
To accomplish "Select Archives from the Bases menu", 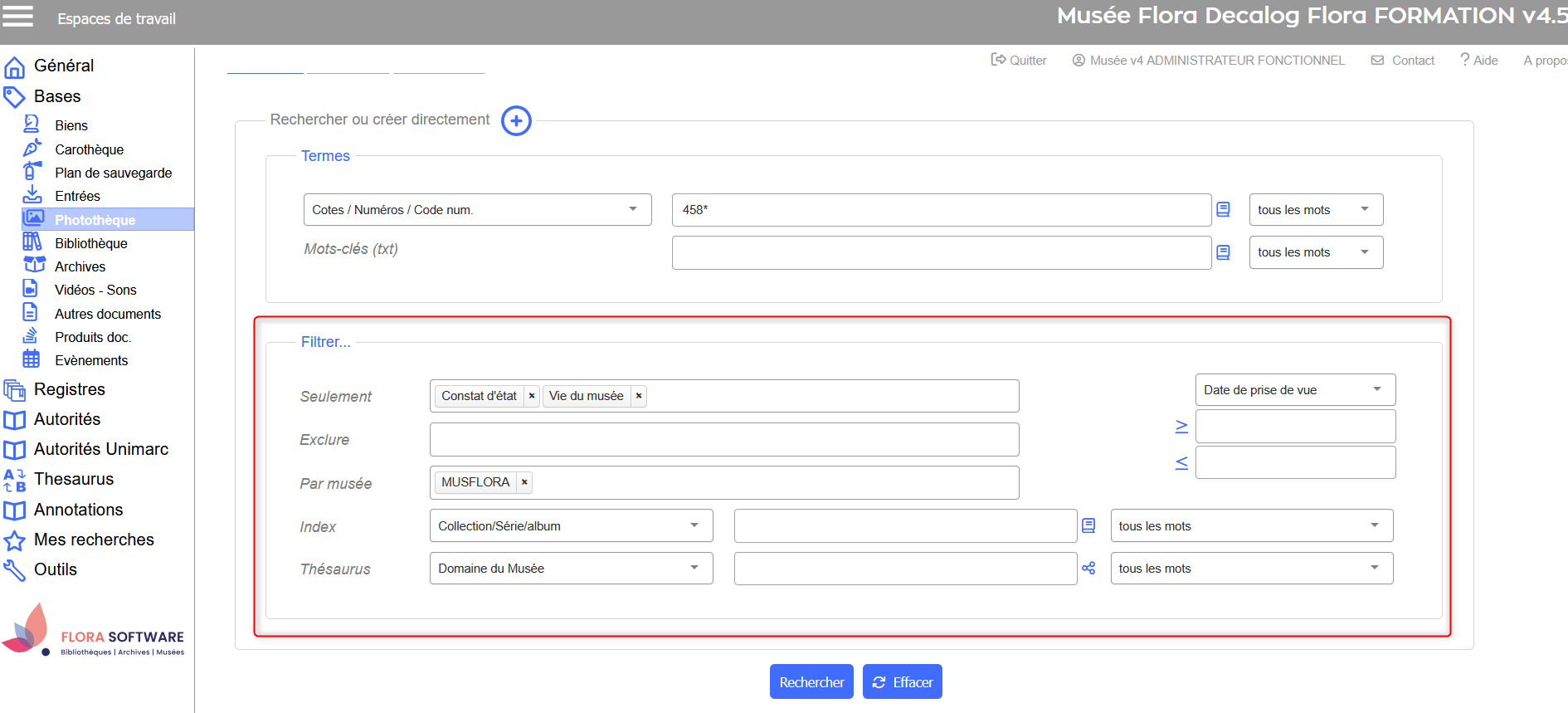I will point(80,266).
